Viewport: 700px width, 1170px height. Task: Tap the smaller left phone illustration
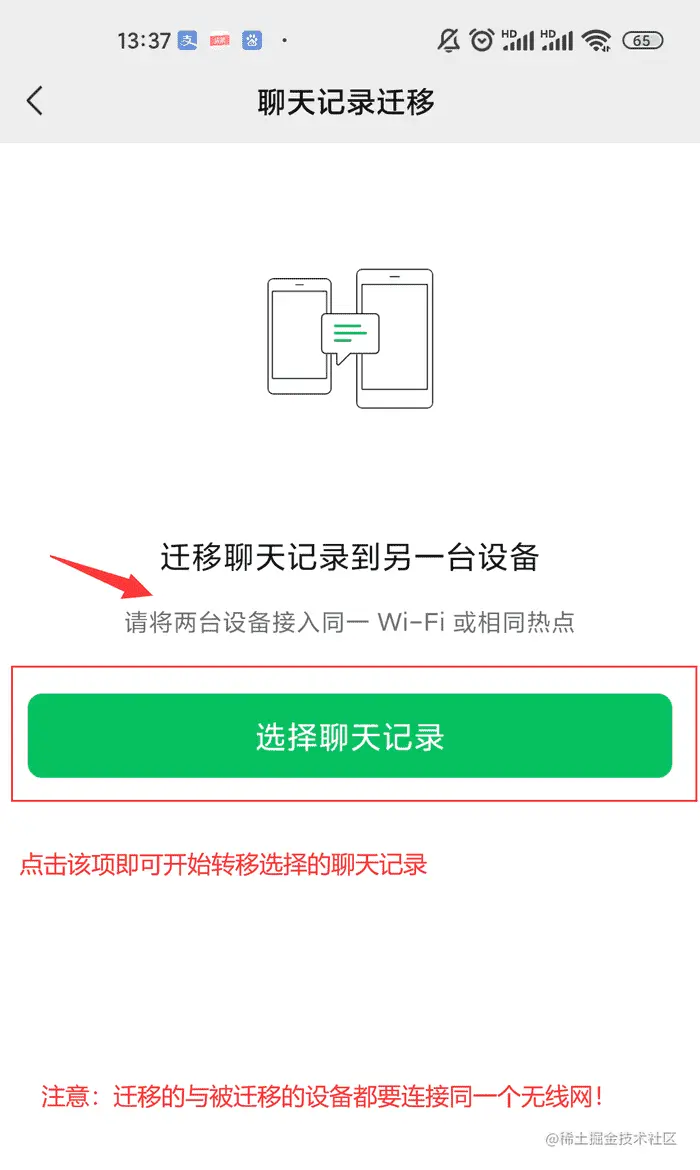(299, 337)
